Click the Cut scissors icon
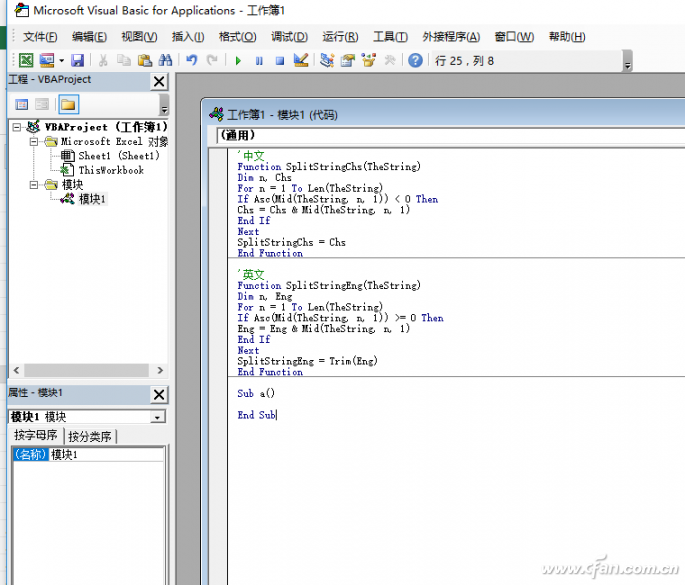685x585 pixels. (103, 60)
